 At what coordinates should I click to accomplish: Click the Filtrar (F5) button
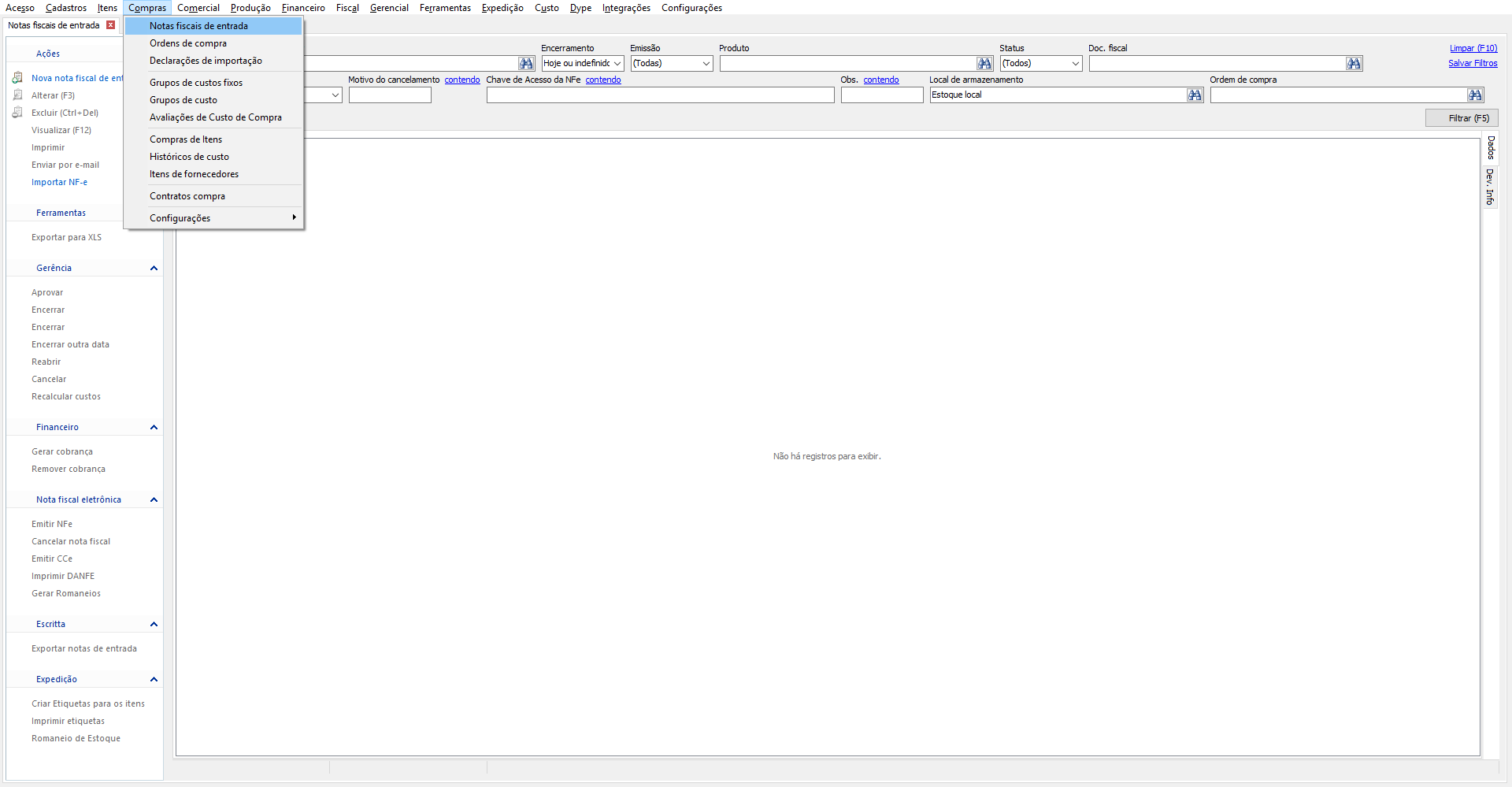click(1462, 118)
